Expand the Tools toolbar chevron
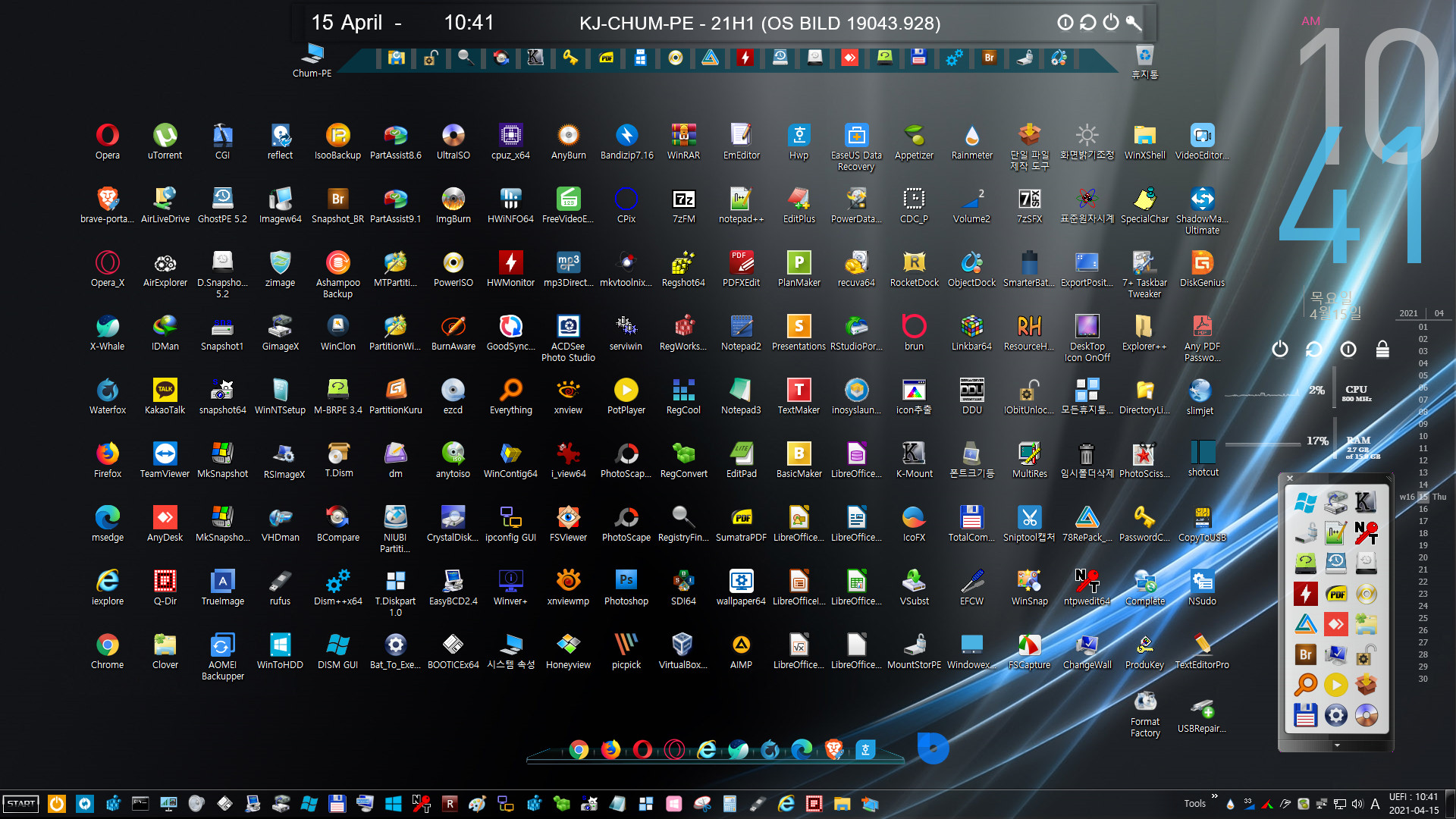Screen dimensions: 1456x819 pyautogui.click(x=1214, y=796)
